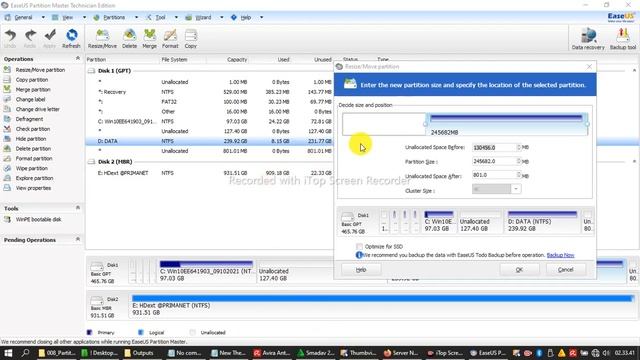The width and height of the screenshot is (640, 360).
Task: Collapse the Pending Operations panel
Action: point(78,240)
